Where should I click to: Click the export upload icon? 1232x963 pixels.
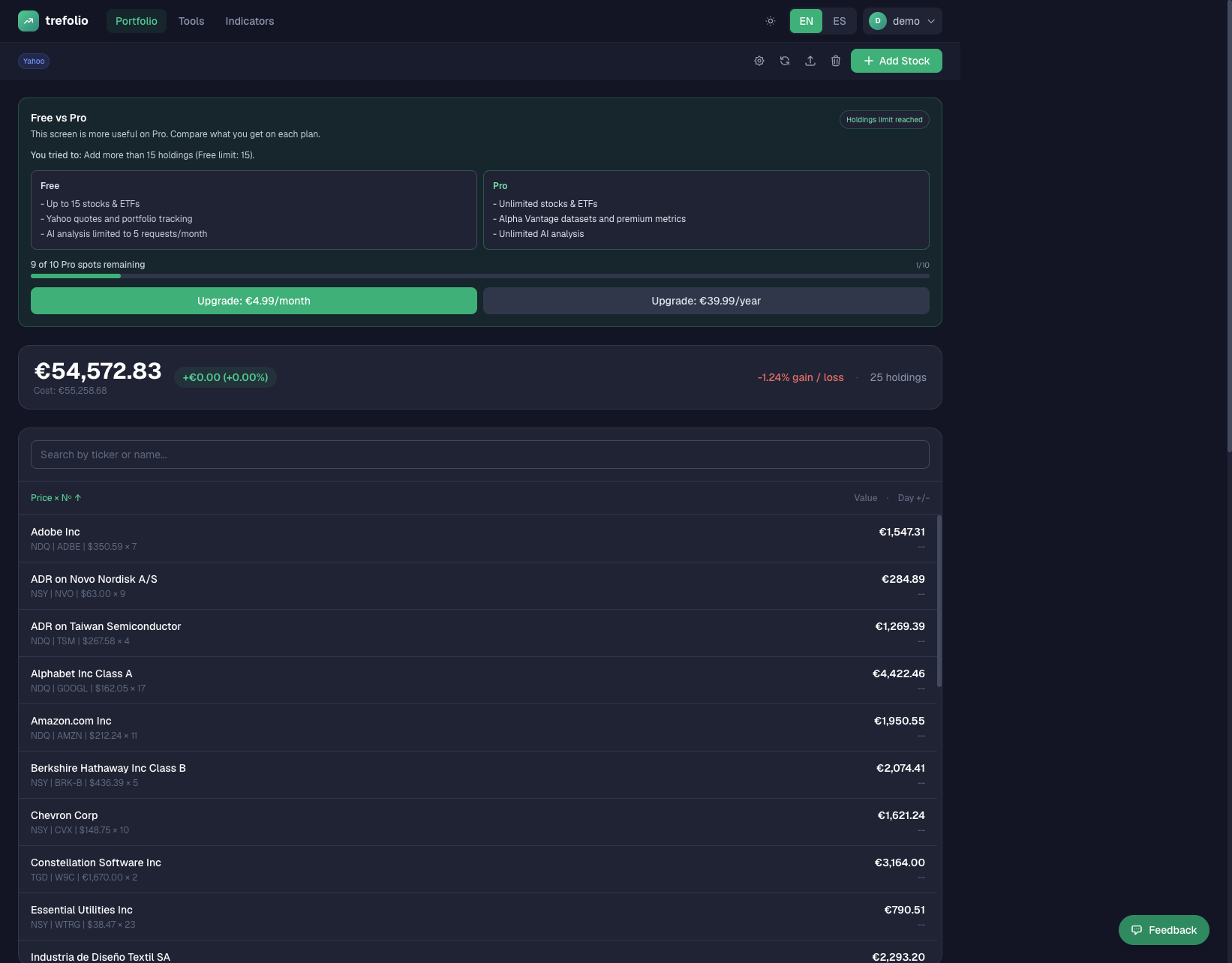810,61
